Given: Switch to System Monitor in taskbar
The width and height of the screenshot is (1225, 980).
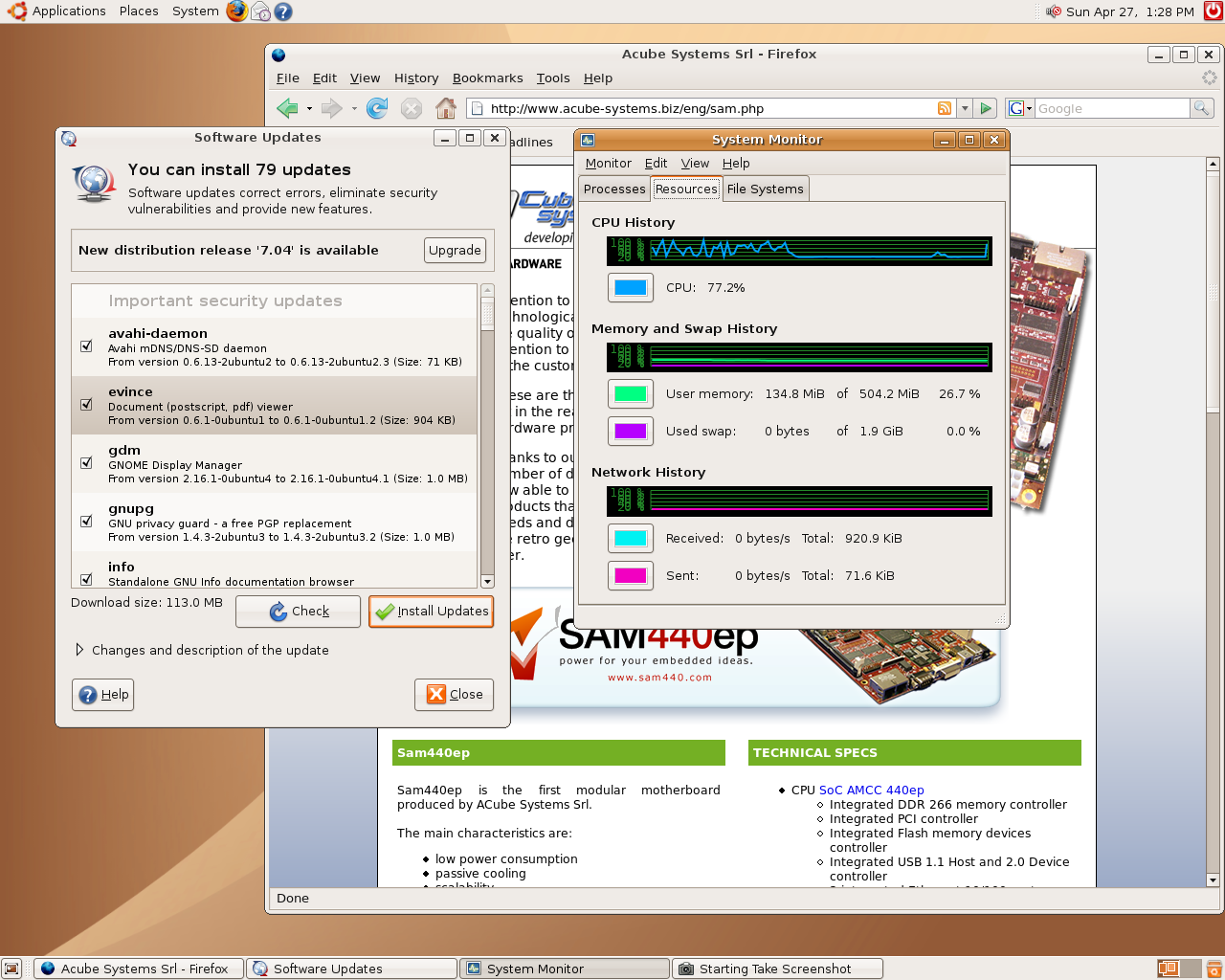Looking at the screenshot, I should pyautogui.click(x=565, y=969).
